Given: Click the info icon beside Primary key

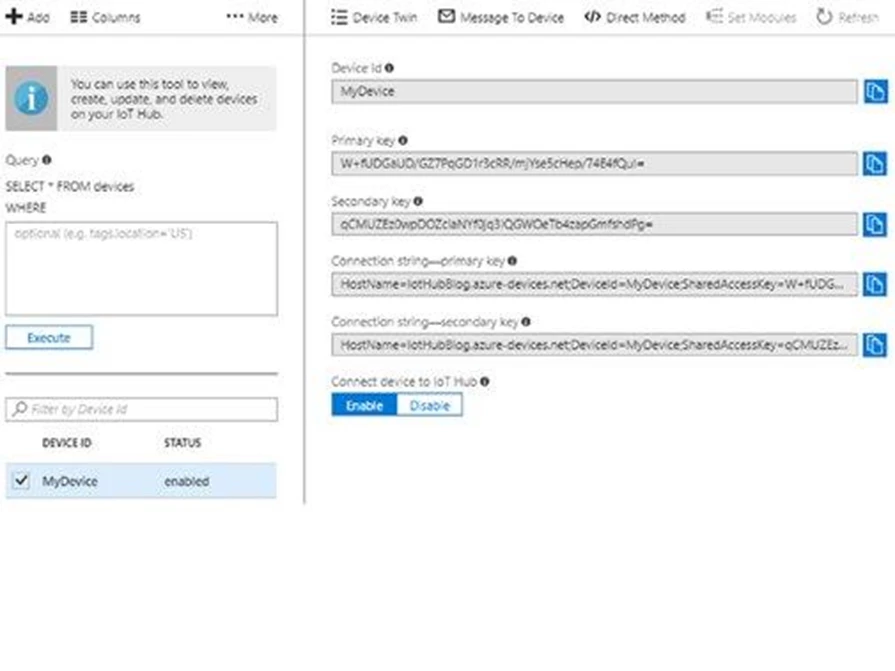Looking at the screenshot, I should [402, 141].
